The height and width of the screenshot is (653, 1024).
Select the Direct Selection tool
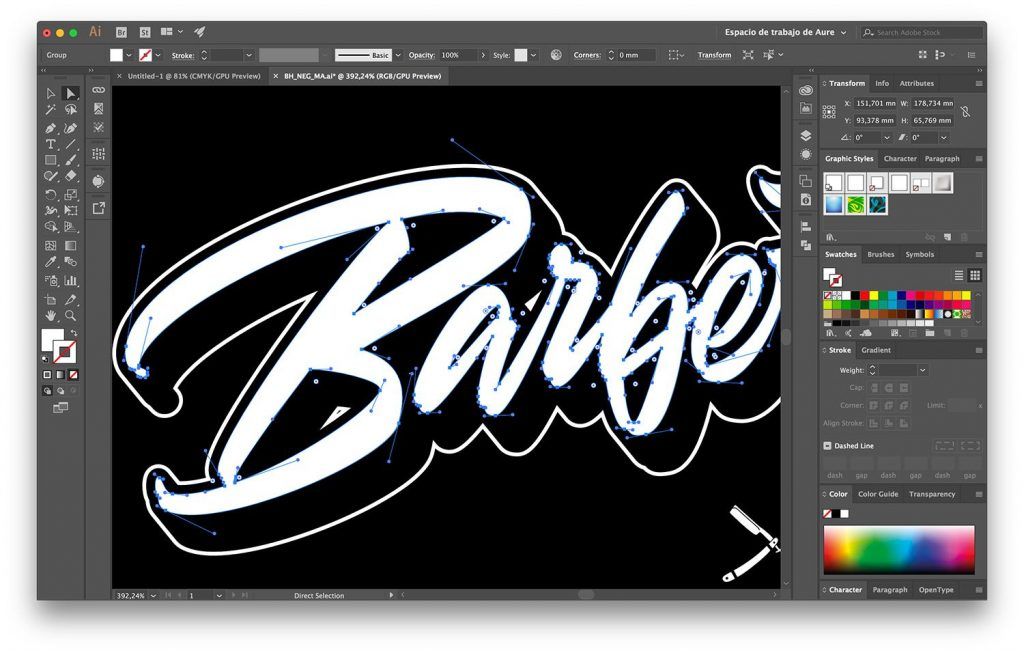pyautogui.click(x=71, y=94)
